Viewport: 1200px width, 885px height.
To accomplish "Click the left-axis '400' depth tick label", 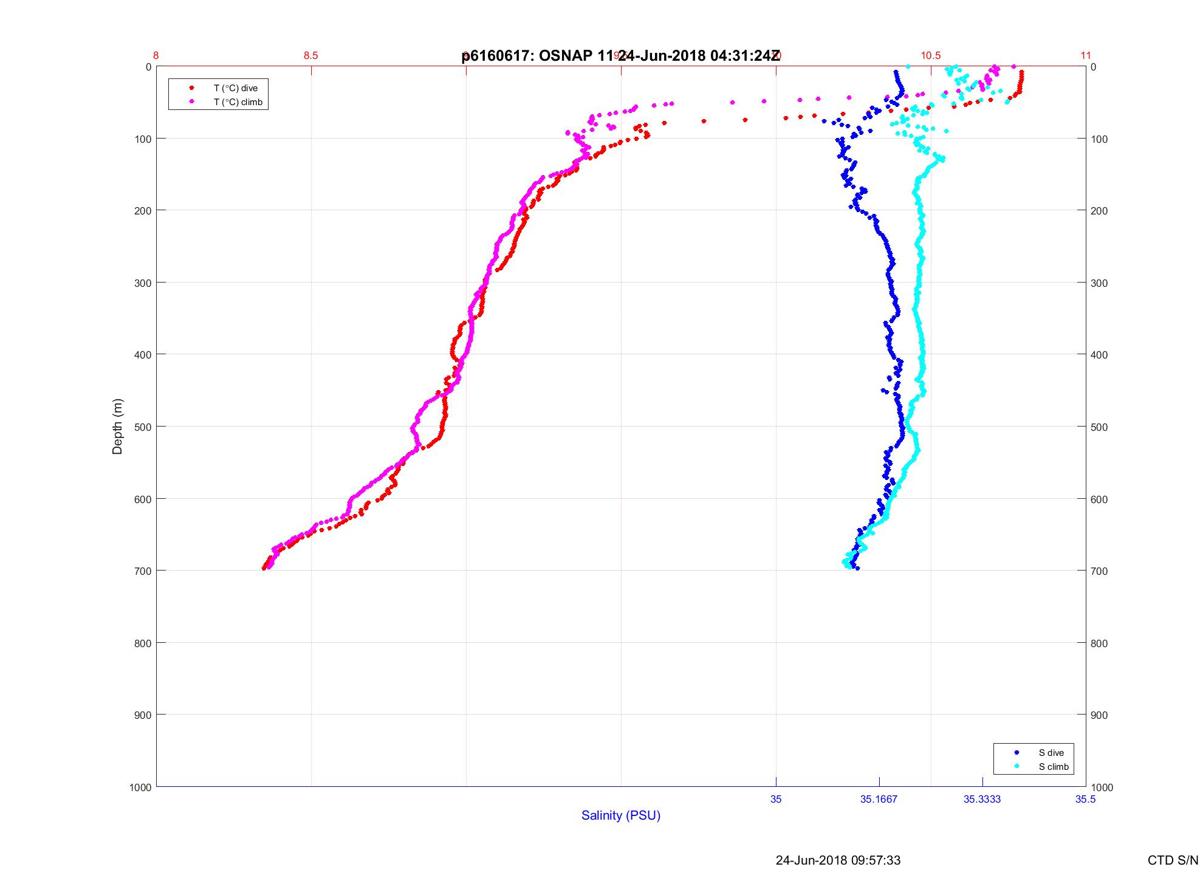I will pyautogui.click(x=141, y=355).
